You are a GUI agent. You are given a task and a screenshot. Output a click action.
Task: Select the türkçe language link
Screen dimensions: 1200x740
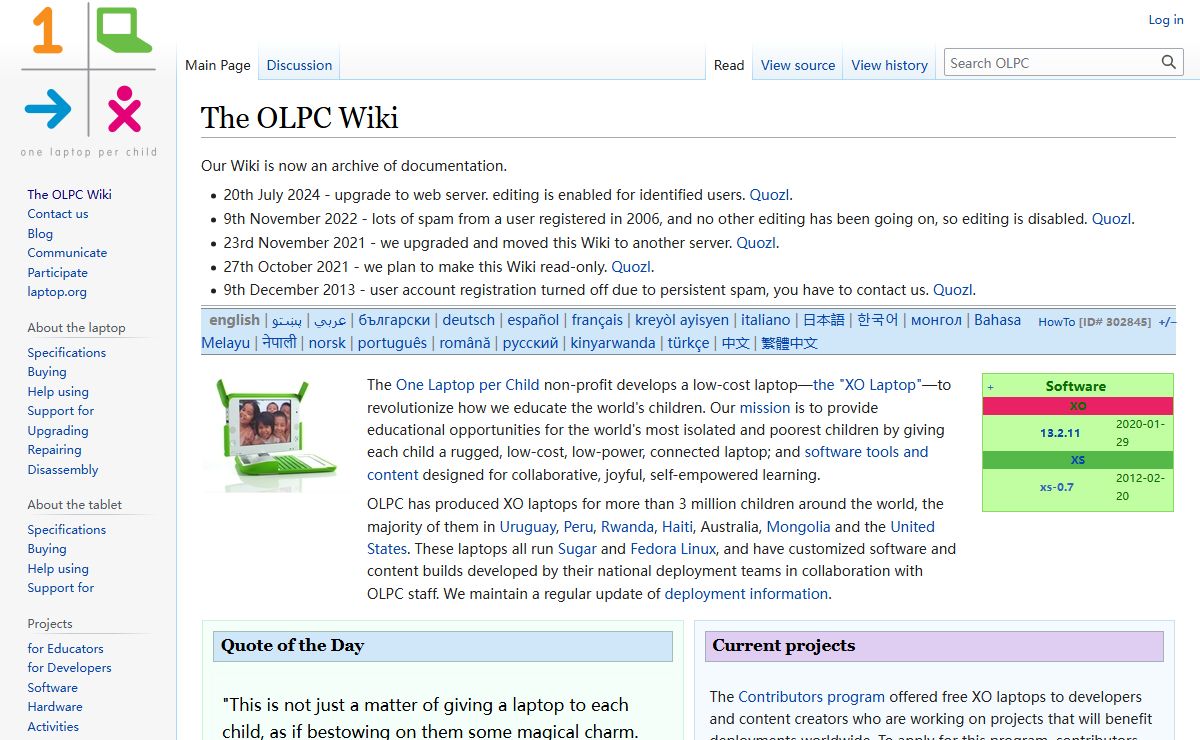[688, 342]
